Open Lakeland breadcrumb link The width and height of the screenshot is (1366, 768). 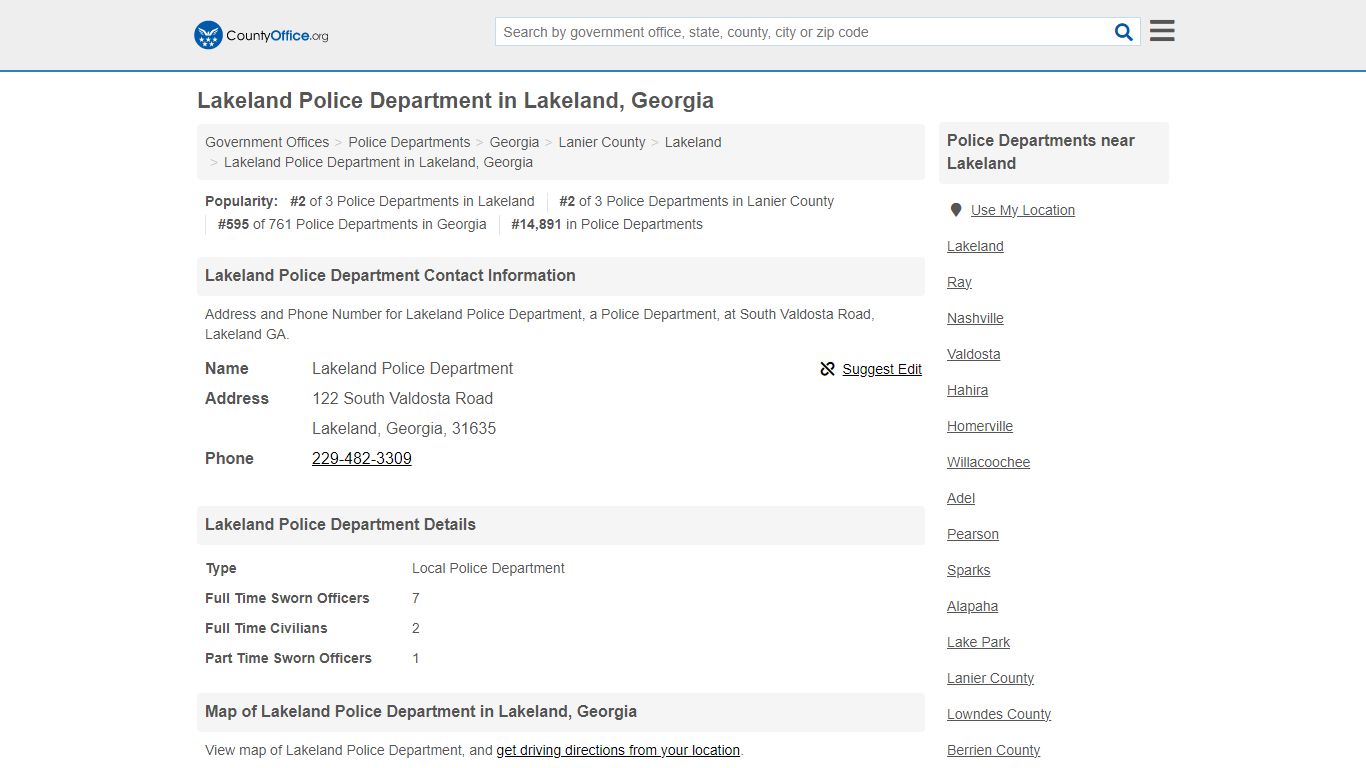[693, 142]
